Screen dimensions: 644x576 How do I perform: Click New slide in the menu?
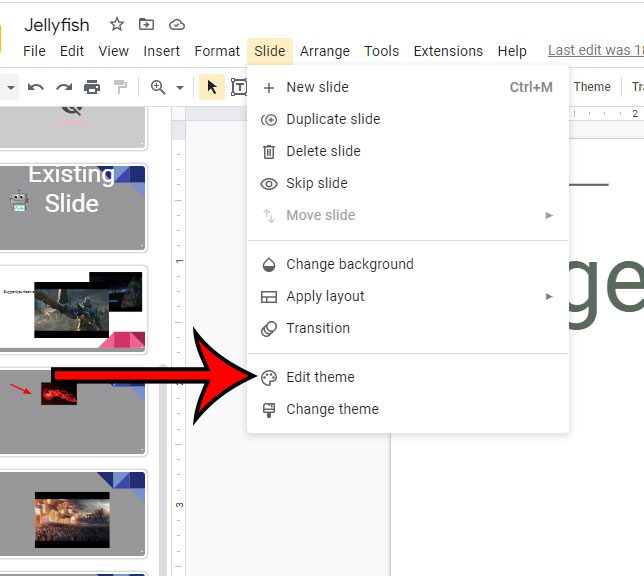tap(317, 87)
